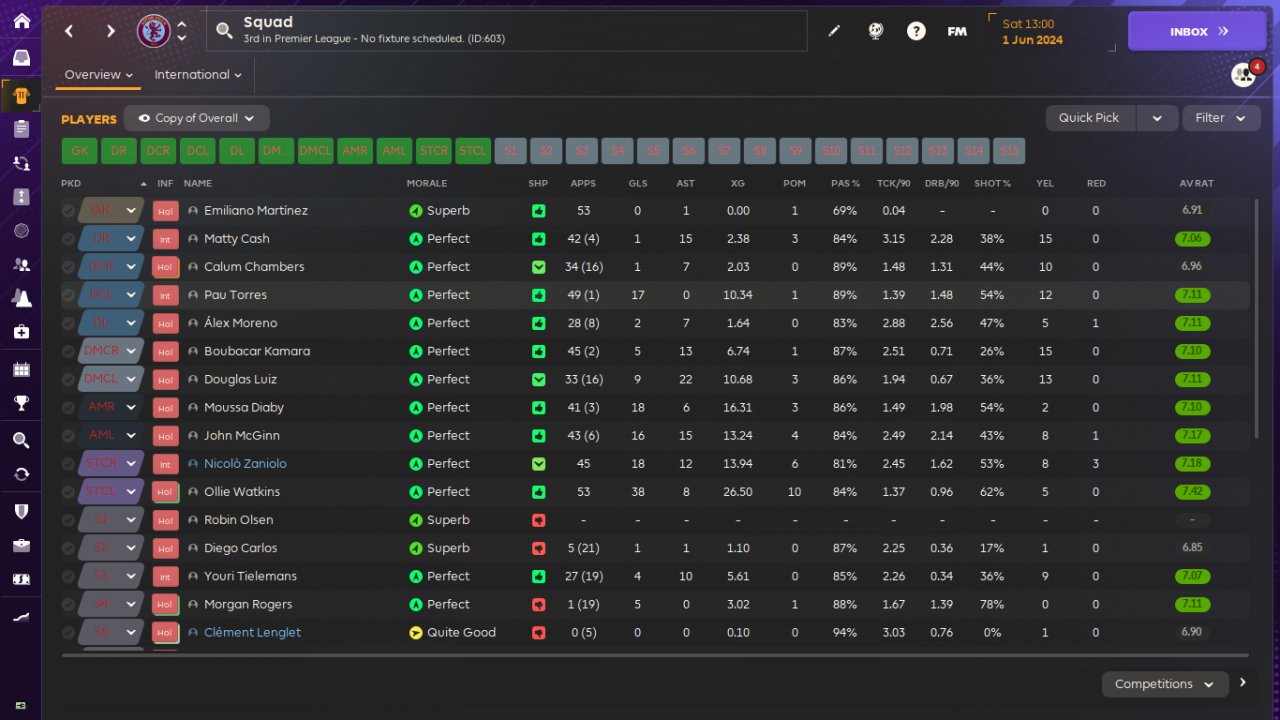
Task: Open the Competitions dropdown
Action: [1165, 684]
